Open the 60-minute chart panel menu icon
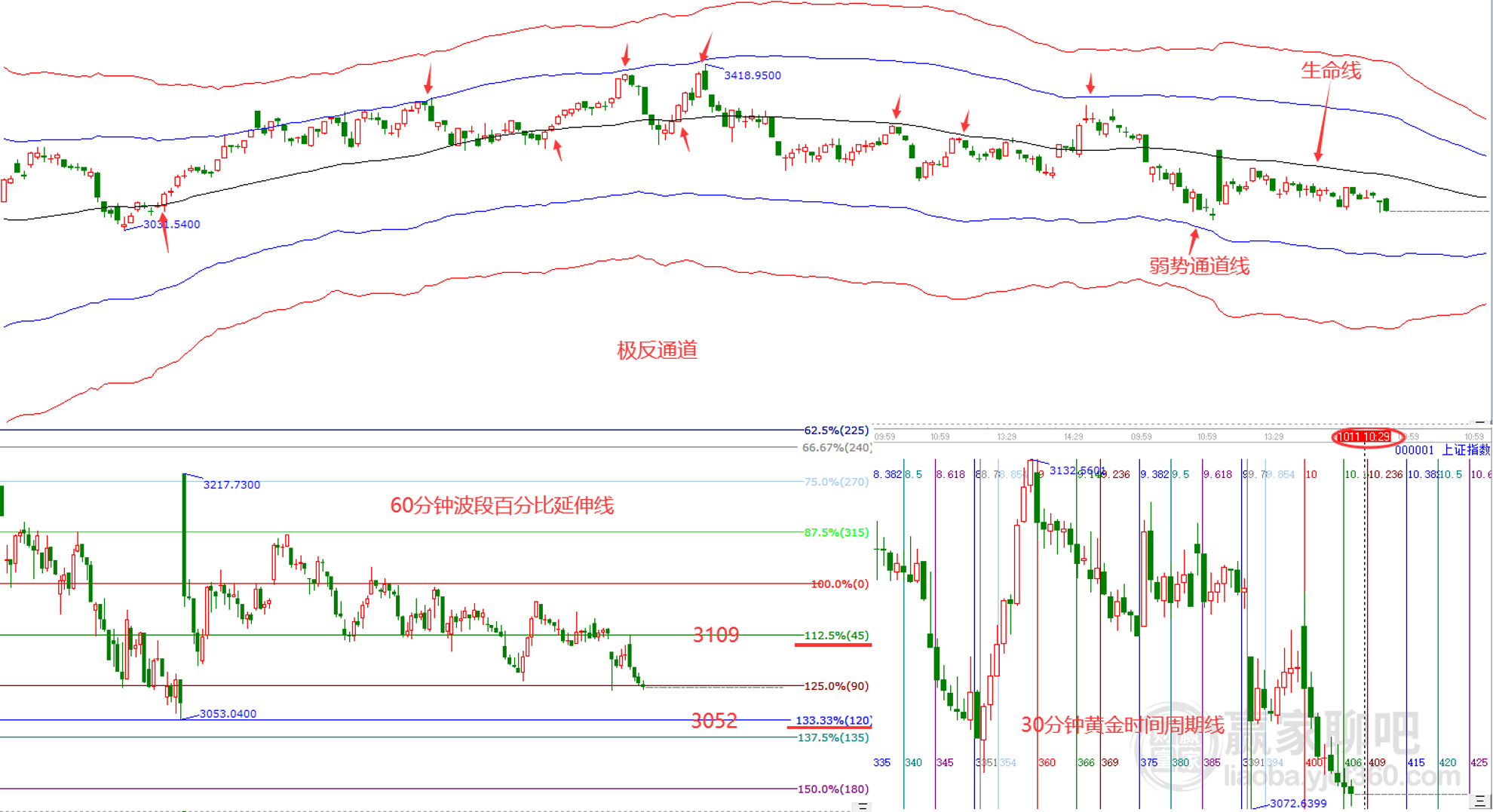The height and width of the screenshot is (812, 1493). point(863,806)
